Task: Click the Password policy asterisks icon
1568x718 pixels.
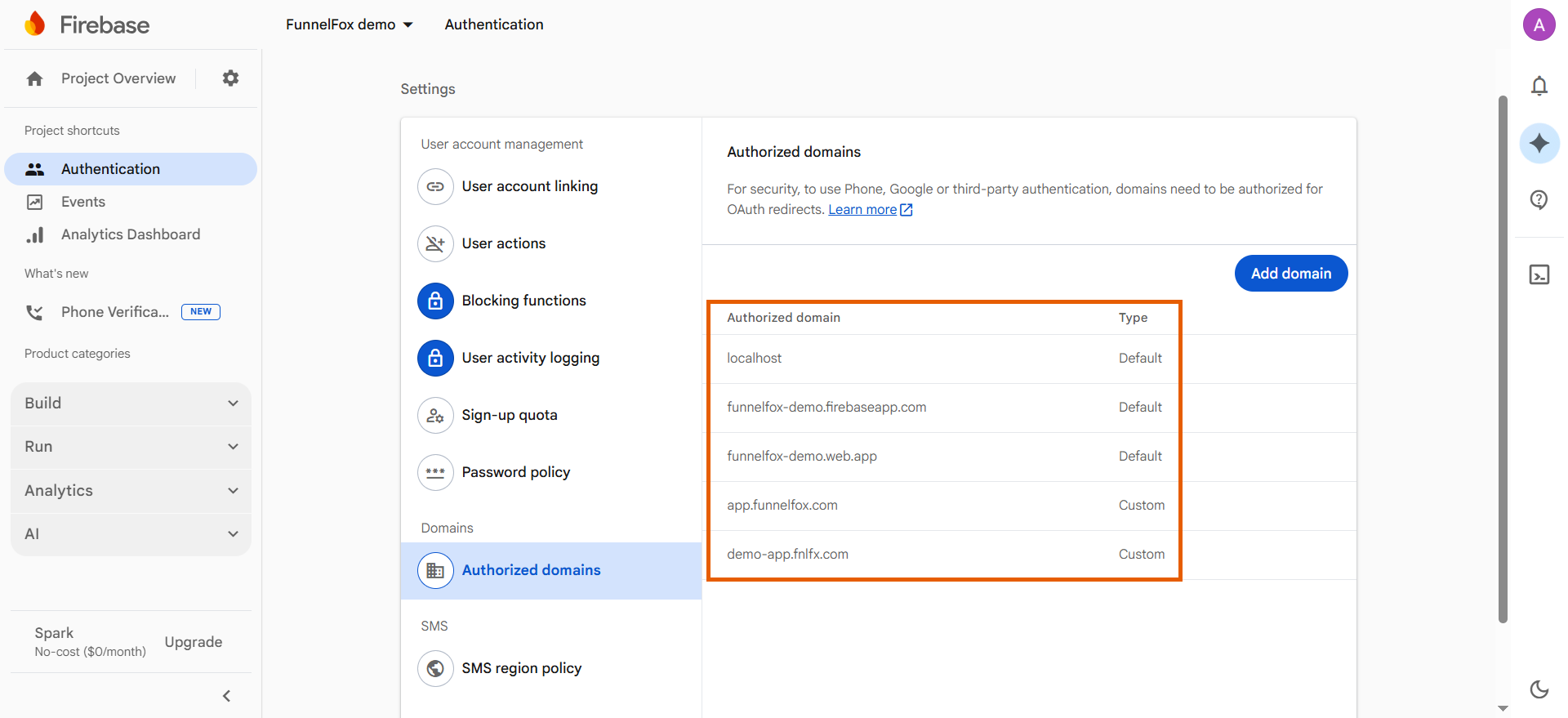Action: (x=435, y=472)
